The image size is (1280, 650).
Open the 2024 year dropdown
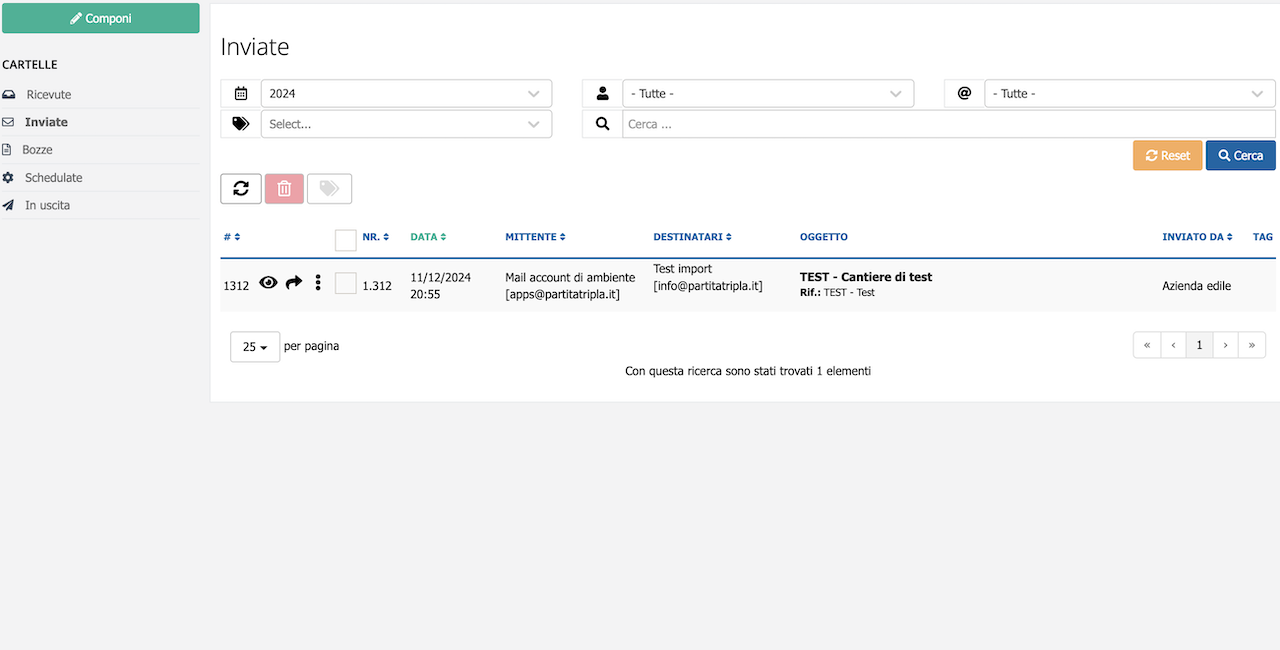pyautogui.click(x=406, y=94)
